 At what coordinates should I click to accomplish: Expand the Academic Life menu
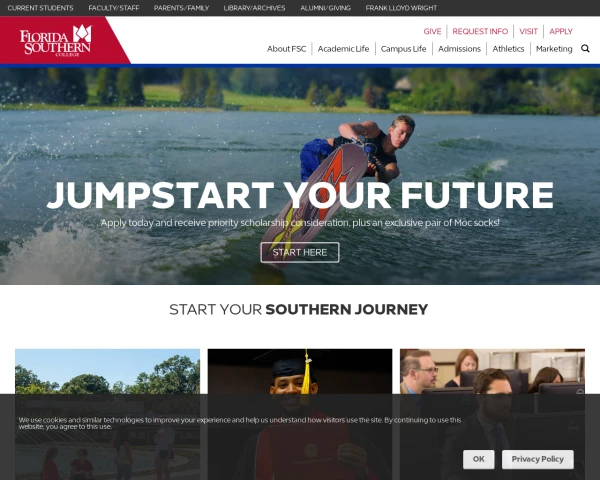tap(343, 49)
